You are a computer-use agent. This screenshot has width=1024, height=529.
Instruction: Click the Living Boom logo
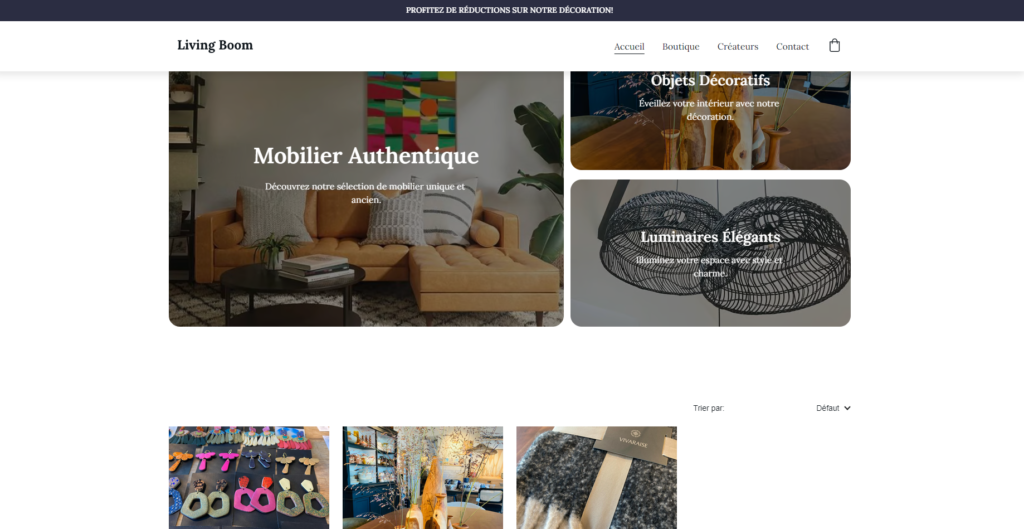215,45
